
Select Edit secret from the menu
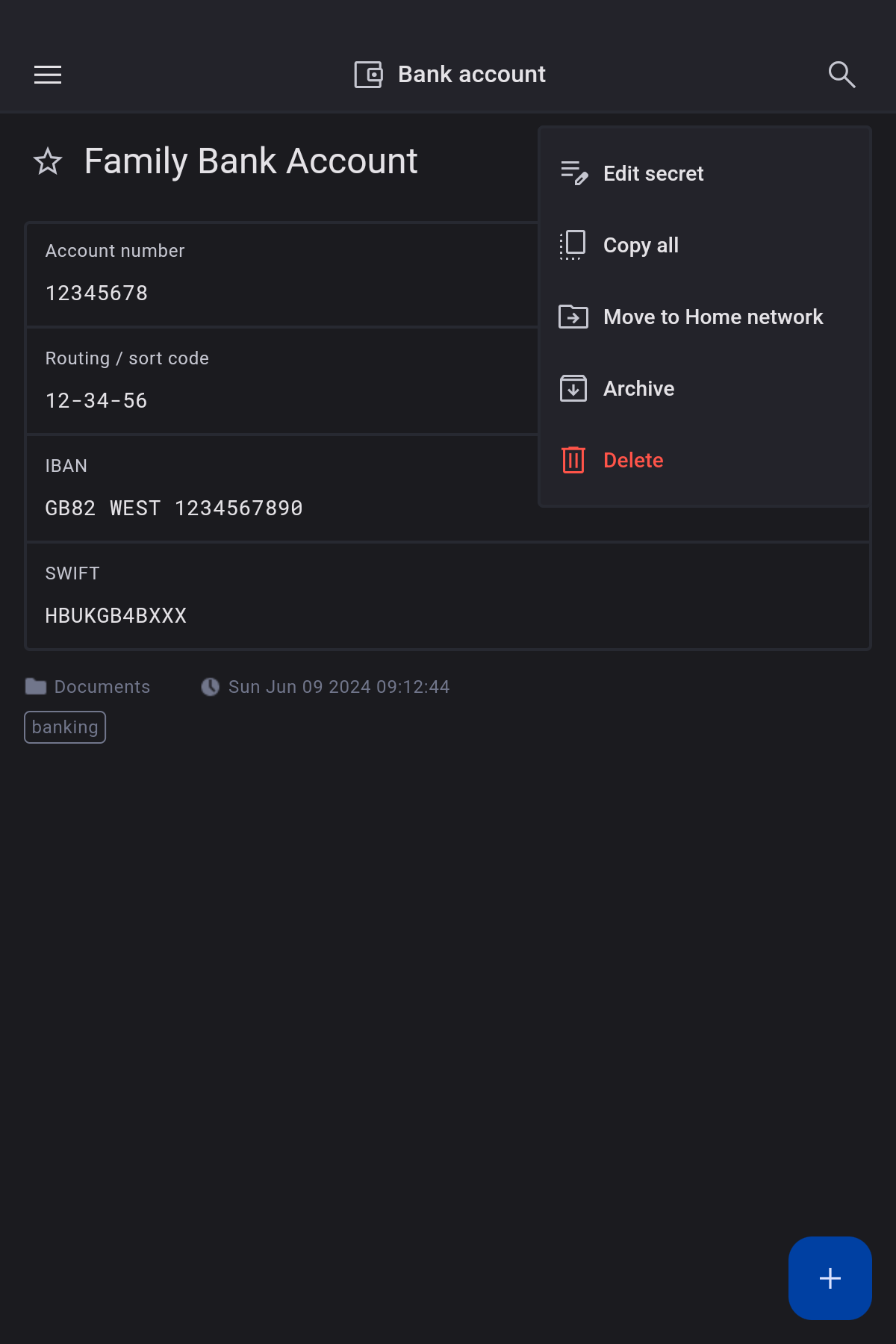(x=653, y=173)
